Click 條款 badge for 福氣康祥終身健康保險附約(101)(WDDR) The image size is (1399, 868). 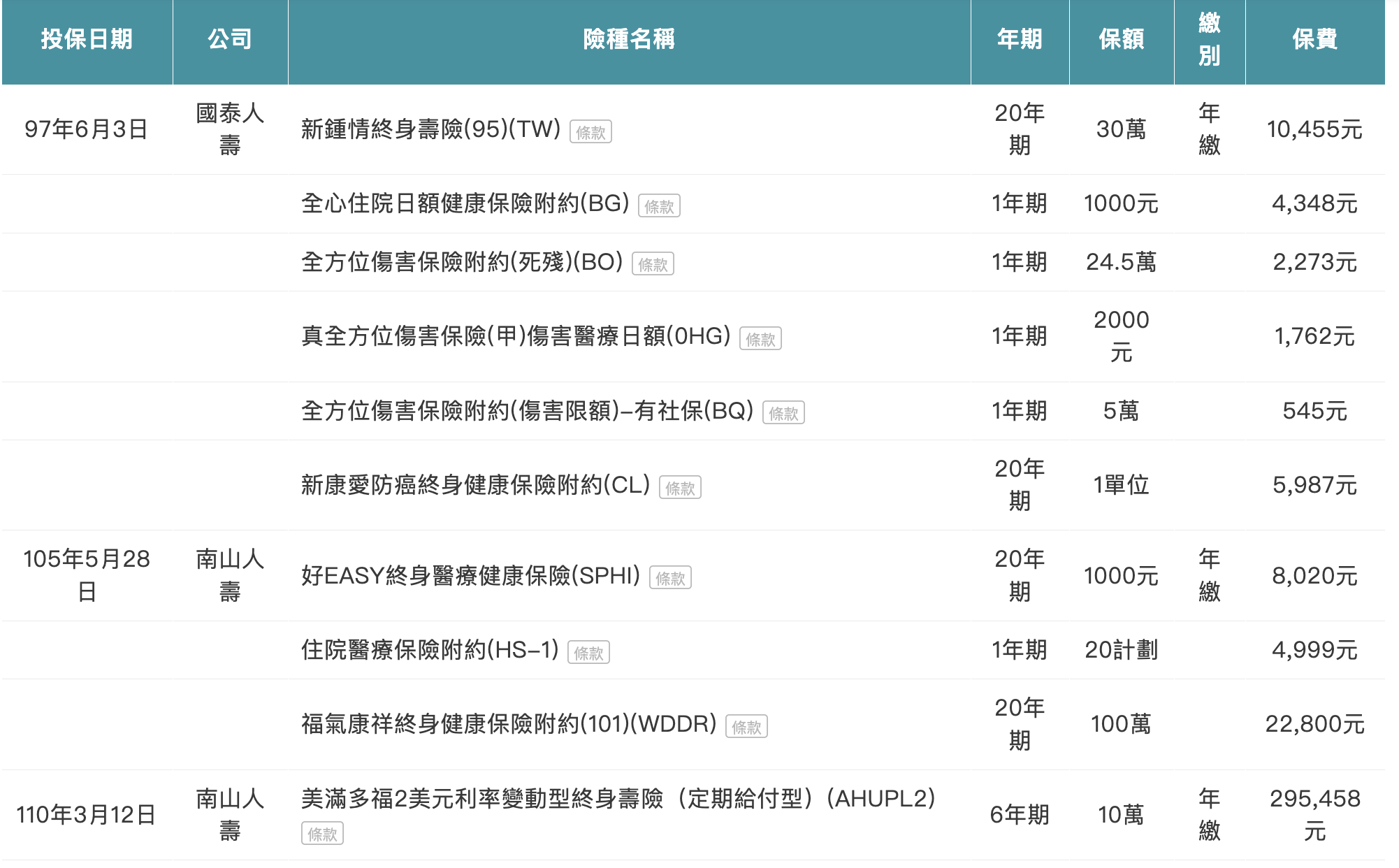pos(746,727)
